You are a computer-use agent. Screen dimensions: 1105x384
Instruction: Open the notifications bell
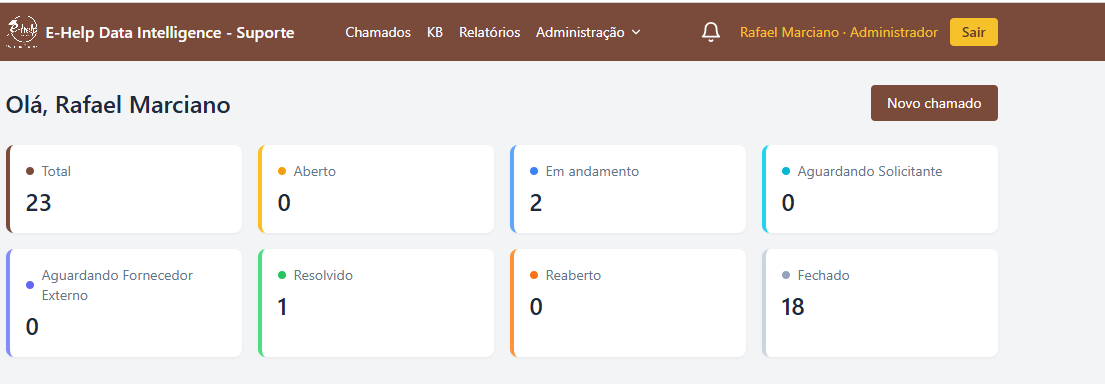click(711, 32)
